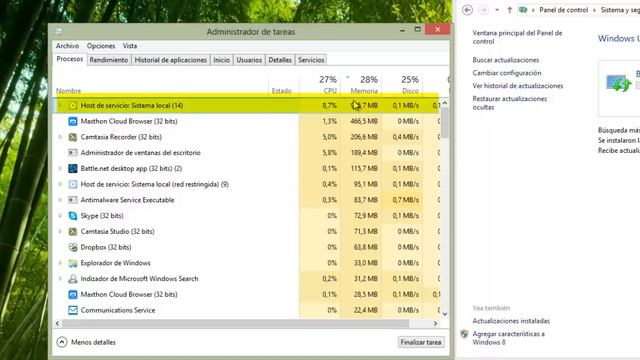
Task: Sort processes by Memoria column header
Action: [x=361, y=84]
